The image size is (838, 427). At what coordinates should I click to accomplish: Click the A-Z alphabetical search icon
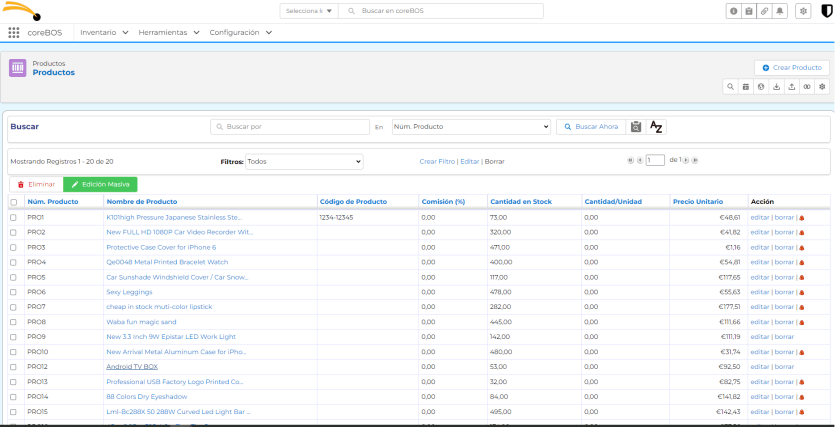657,127
